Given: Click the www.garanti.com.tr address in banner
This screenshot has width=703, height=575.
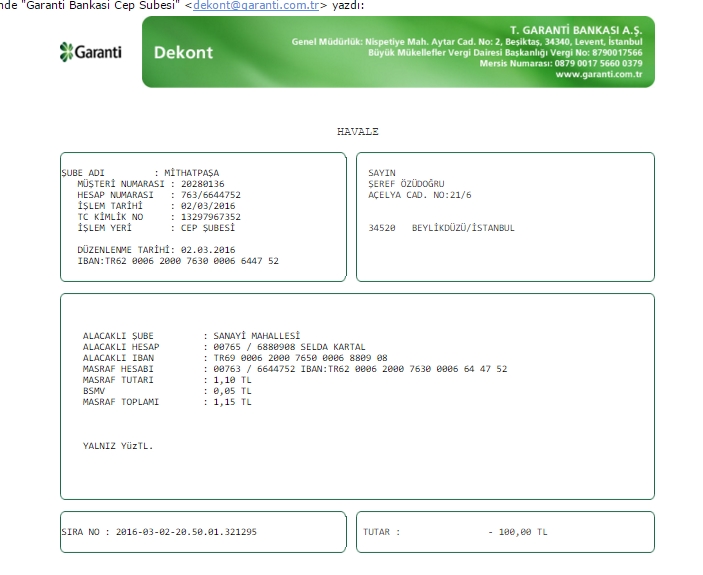Looking at the screenshot, I should [599, 74].
